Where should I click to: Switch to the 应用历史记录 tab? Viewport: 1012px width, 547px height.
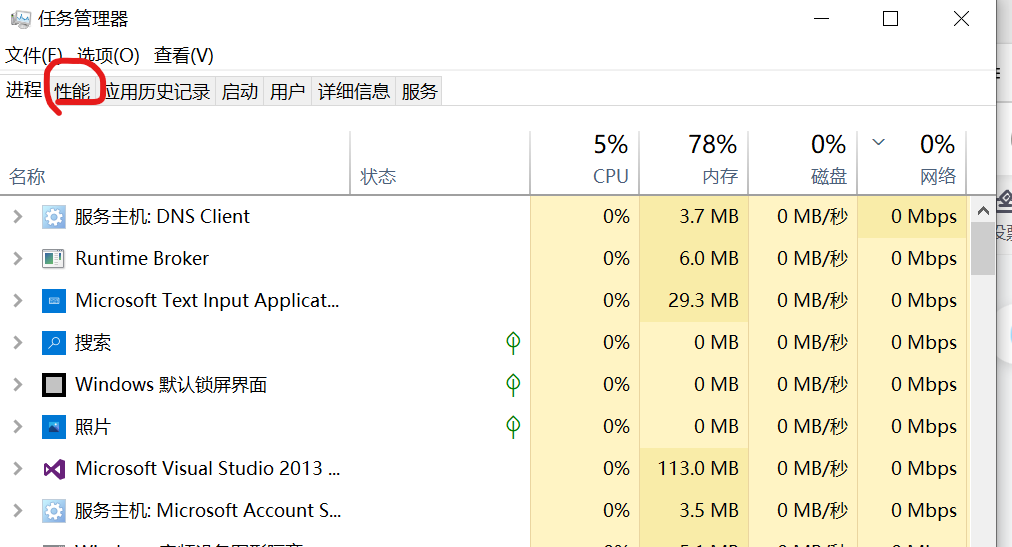[x=157, y=92]
